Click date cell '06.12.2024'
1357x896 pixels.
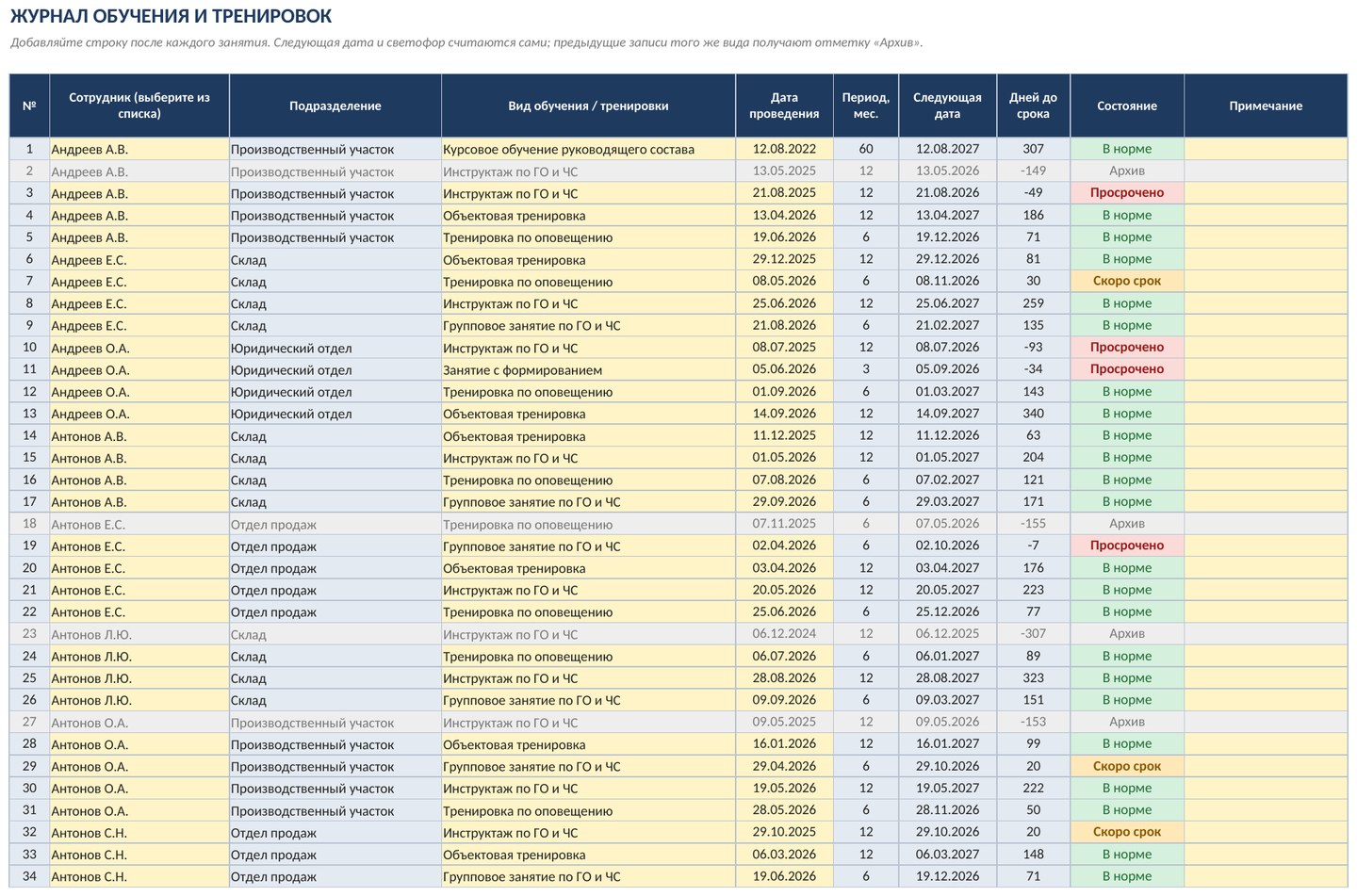pos(784,634)
